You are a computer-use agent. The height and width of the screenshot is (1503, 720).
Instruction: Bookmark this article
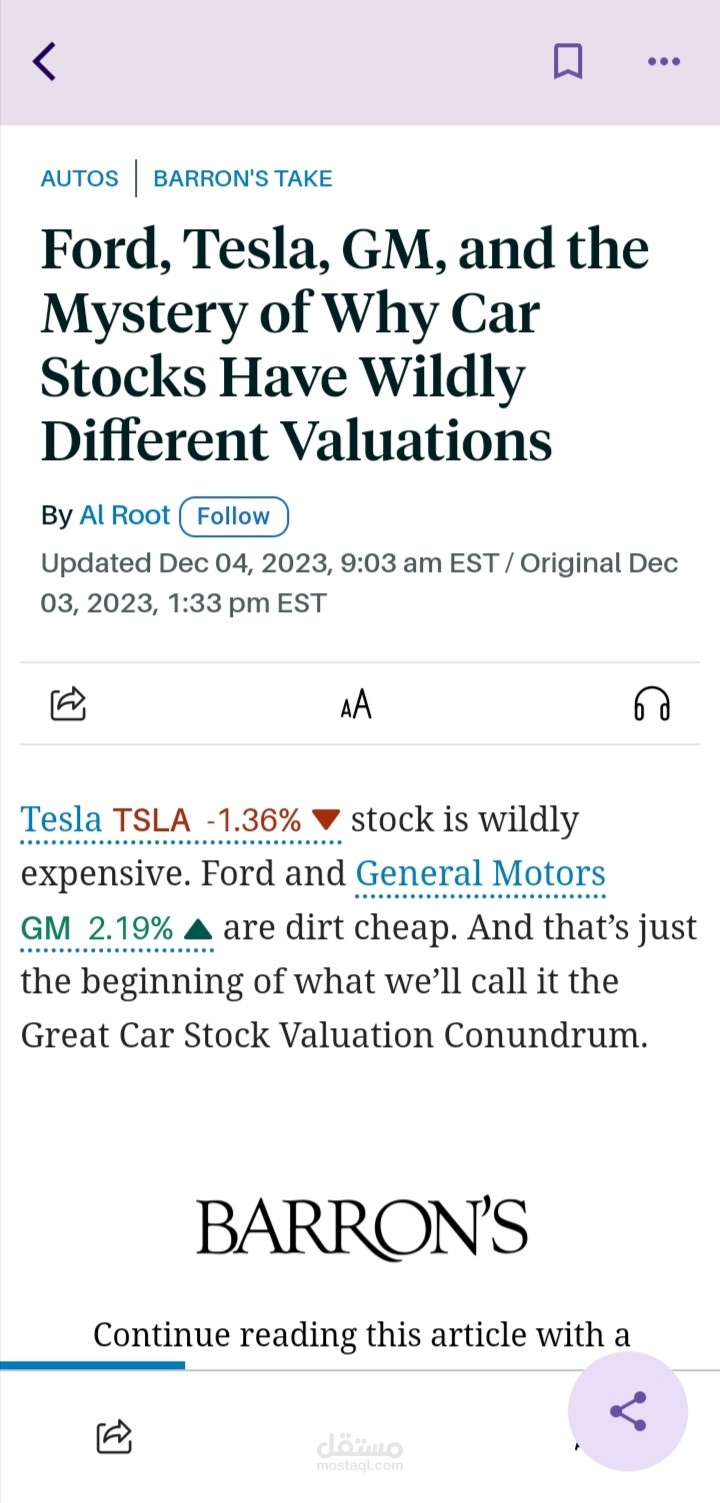point(567,61)
